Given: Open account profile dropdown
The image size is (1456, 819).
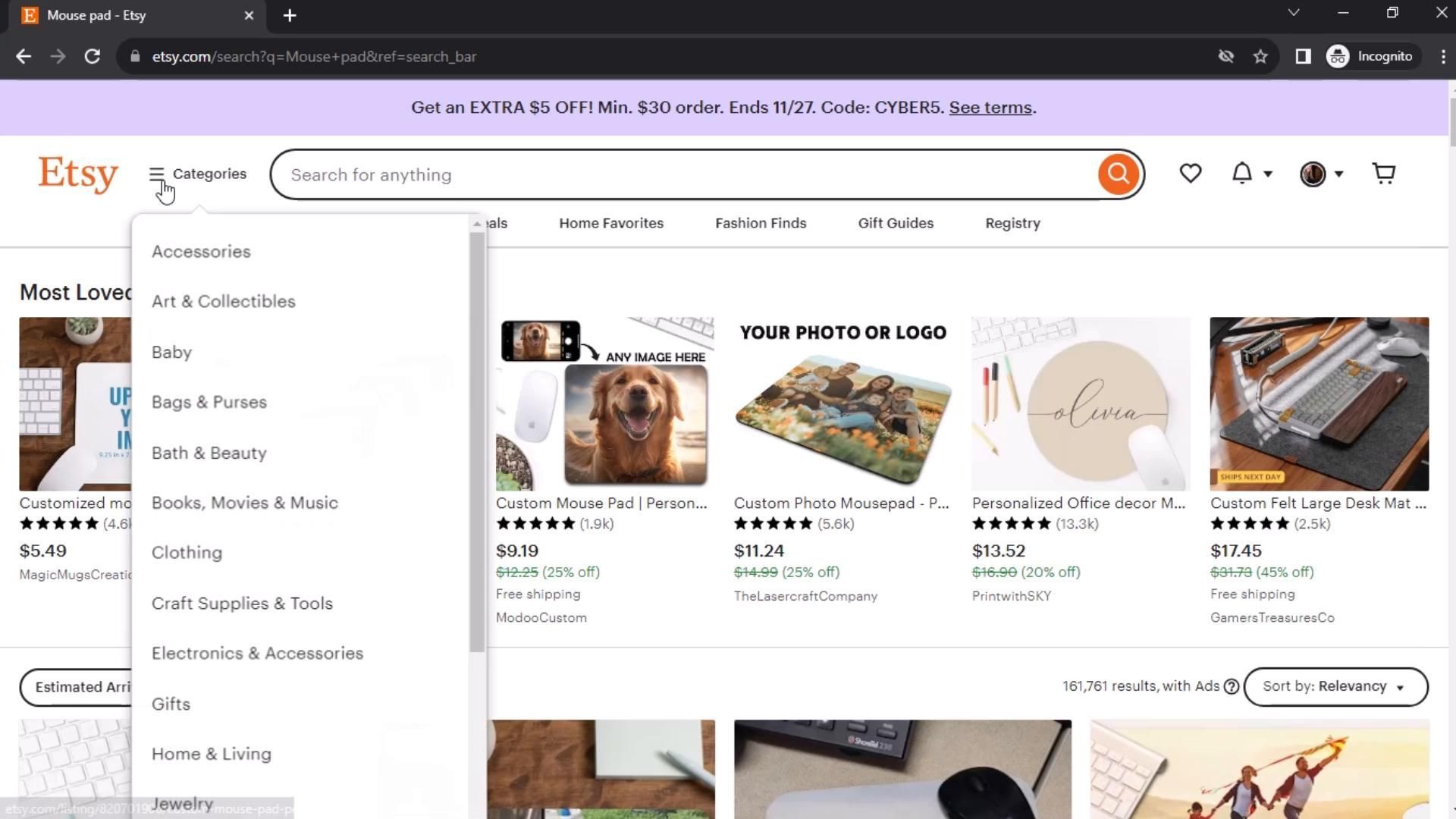Looking at the screenshot, I should tap(1321, 174).
